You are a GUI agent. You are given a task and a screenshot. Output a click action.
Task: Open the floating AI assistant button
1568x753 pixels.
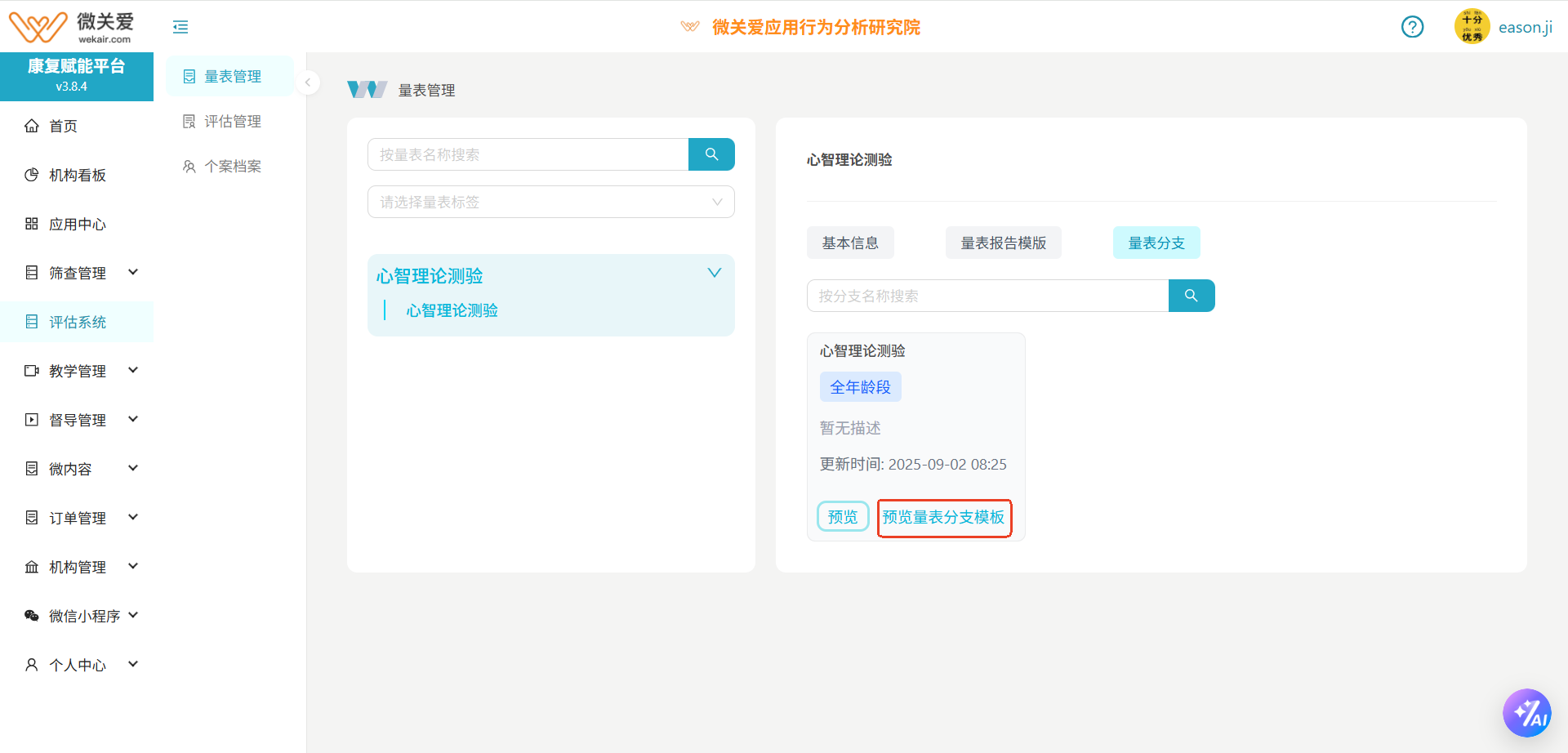point(1526,713)
